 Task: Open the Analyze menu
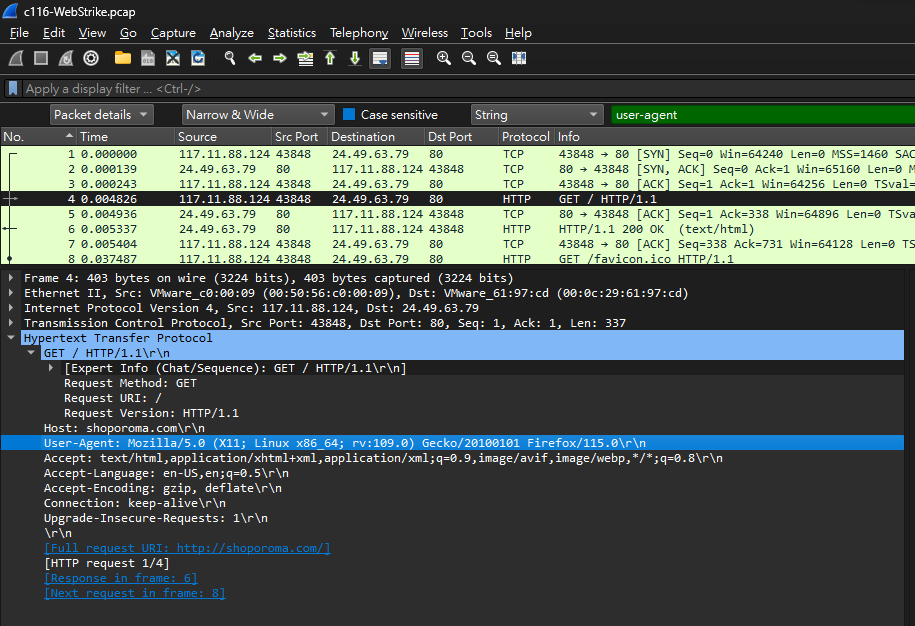pos(232,33)
